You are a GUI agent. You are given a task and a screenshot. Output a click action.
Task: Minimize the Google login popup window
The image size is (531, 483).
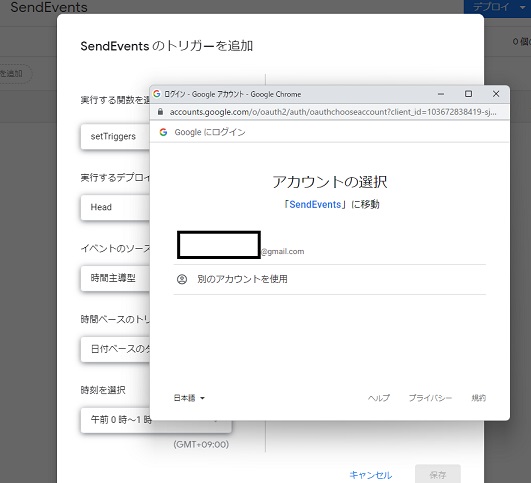441,94
